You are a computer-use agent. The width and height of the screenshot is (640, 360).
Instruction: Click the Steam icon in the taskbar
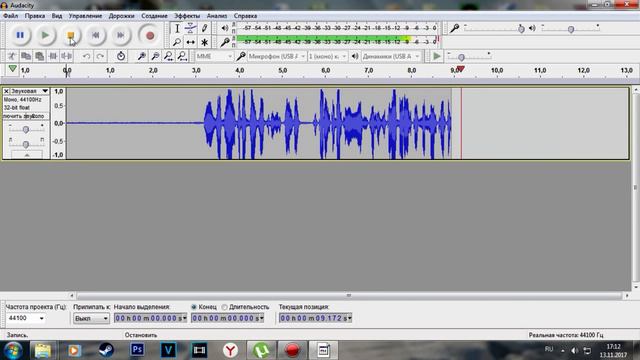click(106, 350)
